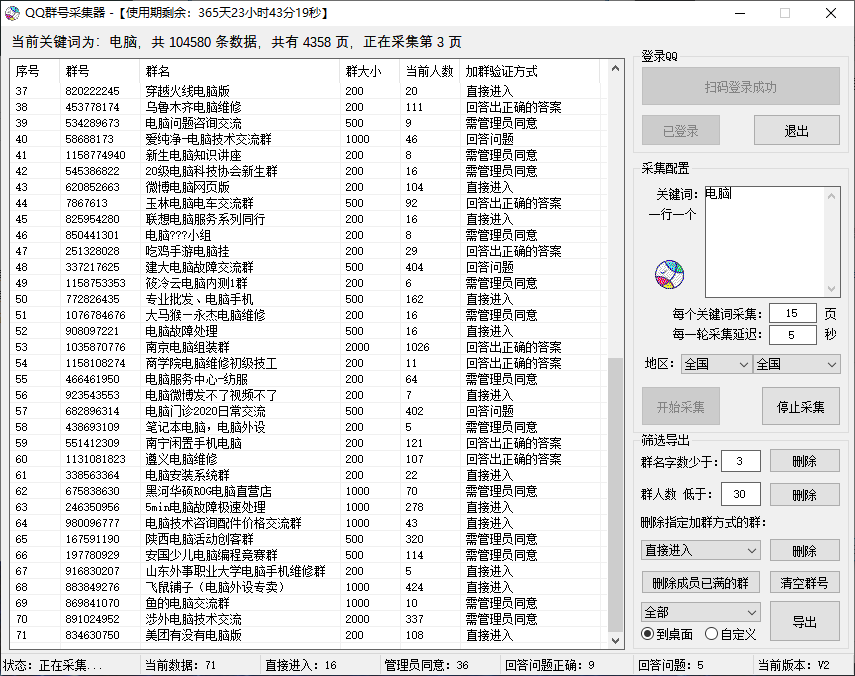
Task: Click the 已登录 button
Action: pyautogui.click(x=681, y=131)
